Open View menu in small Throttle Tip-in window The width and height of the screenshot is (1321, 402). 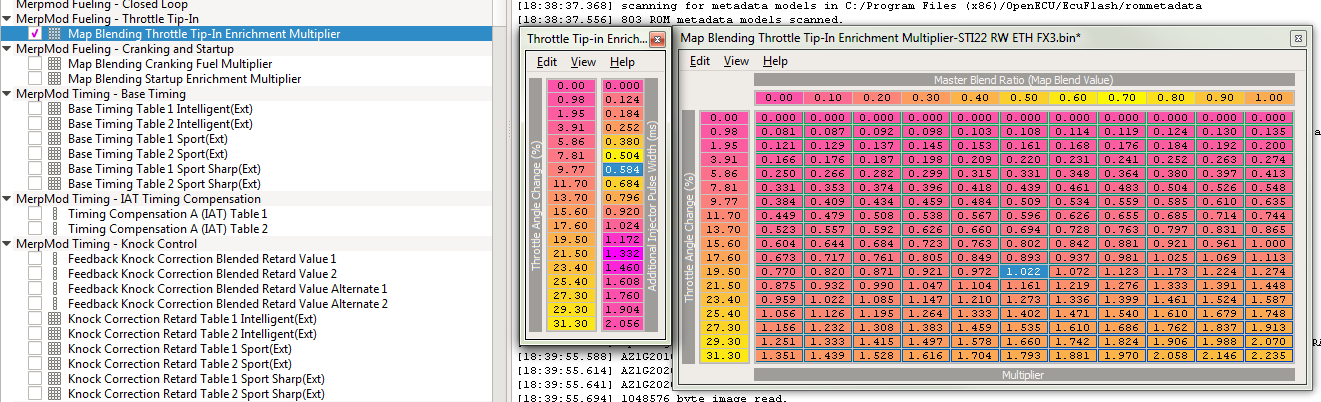(x=583, y=62)
